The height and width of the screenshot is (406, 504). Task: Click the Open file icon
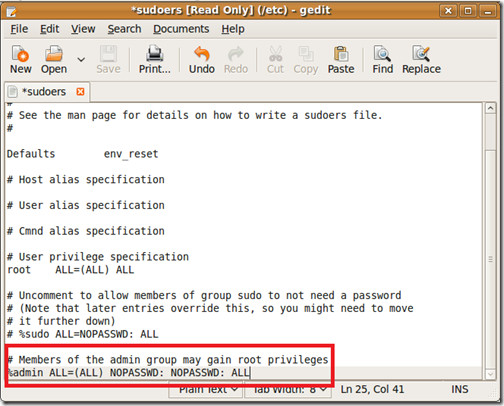[x=54, y=54]
